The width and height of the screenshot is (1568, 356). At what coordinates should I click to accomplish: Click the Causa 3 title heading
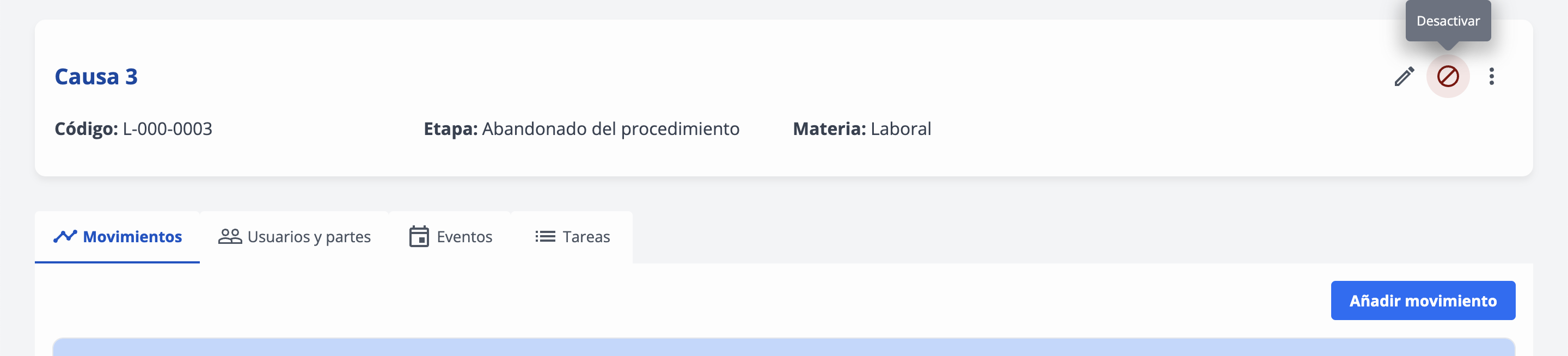click(x=96, y=77)
